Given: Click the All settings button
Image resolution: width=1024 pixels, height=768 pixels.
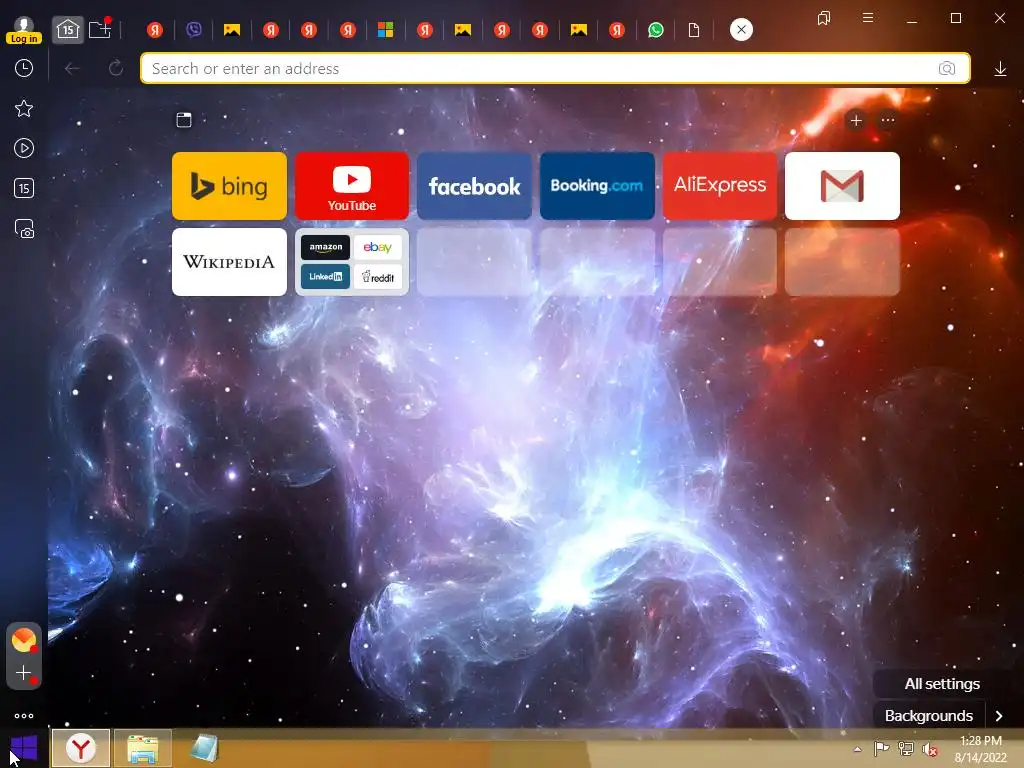Looking at the screenshot, I should click(942, 684).
